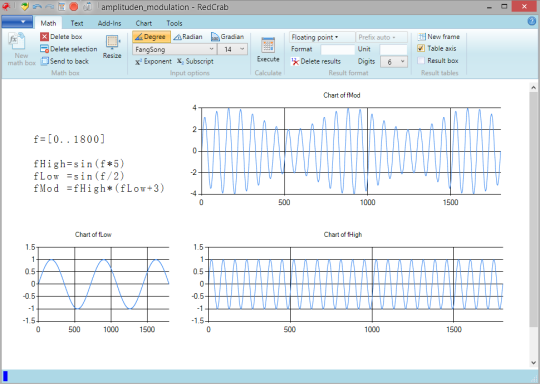The image size is (540, 384).
Task: Click the formula fLow =sin(f/2)
Action: pos(79,176)
